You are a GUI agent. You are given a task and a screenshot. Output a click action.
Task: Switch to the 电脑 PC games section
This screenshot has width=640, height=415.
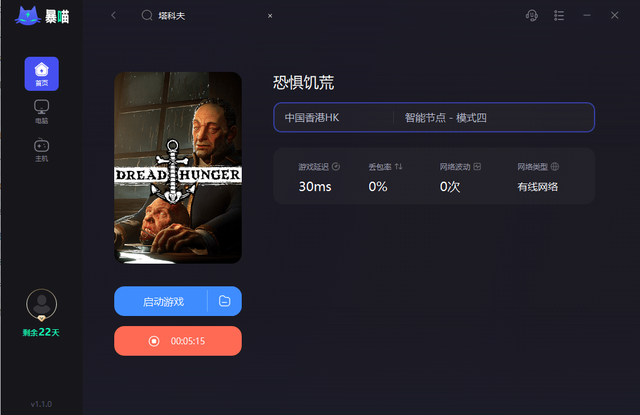tap(42, 112)
